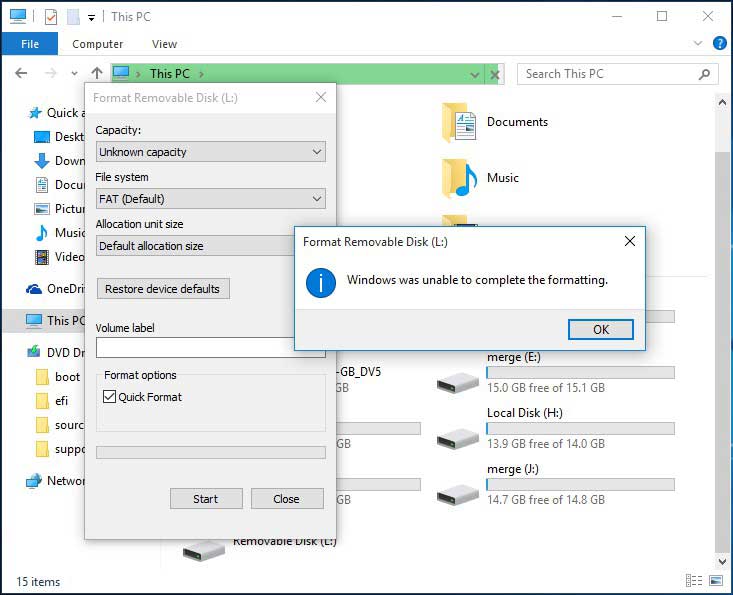Viewport: 733px width, 595px height.
Task: Select Network in the navigation pane
Action: 55,480
